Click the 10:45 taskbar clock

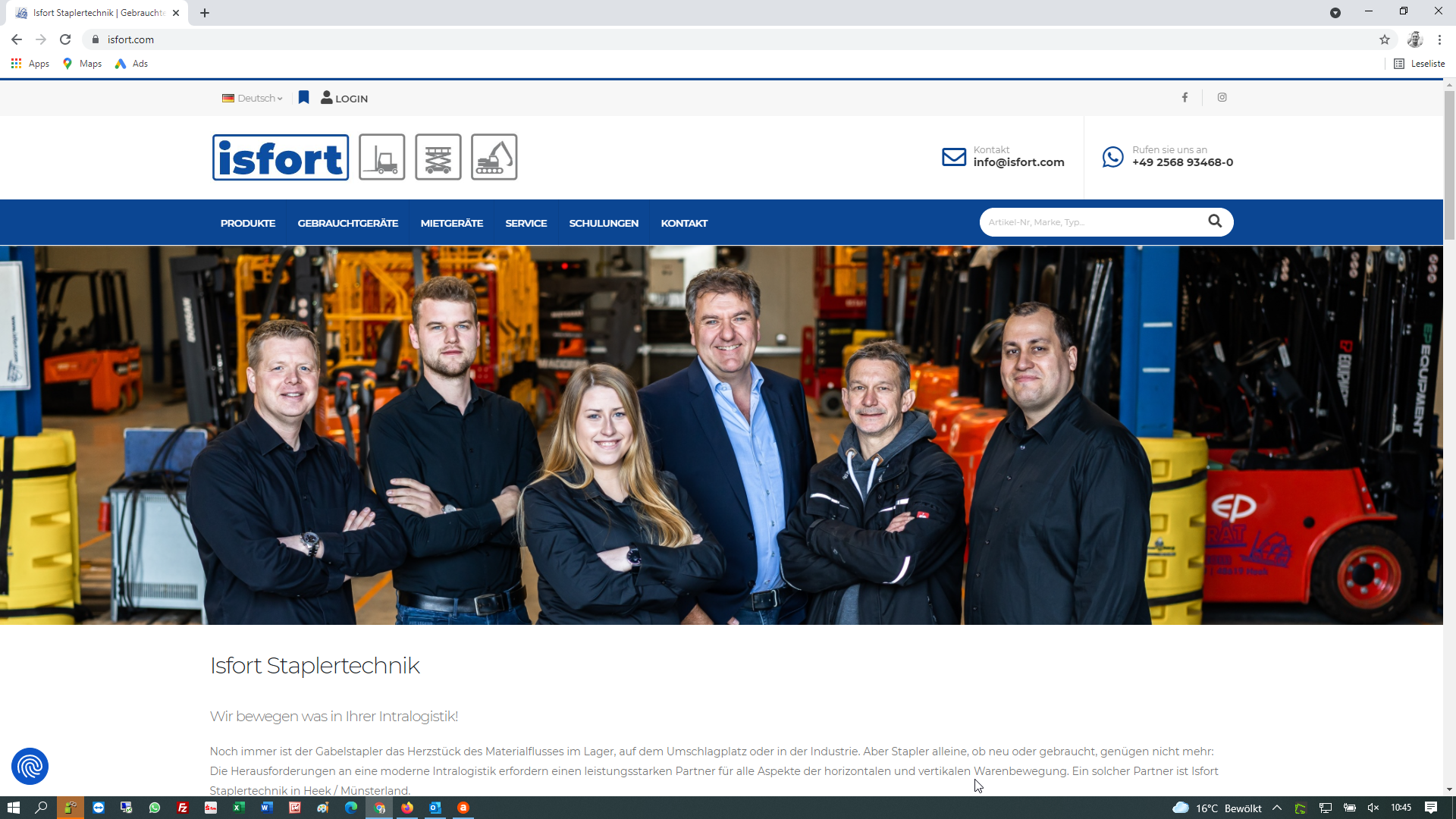coord(1401,808)
